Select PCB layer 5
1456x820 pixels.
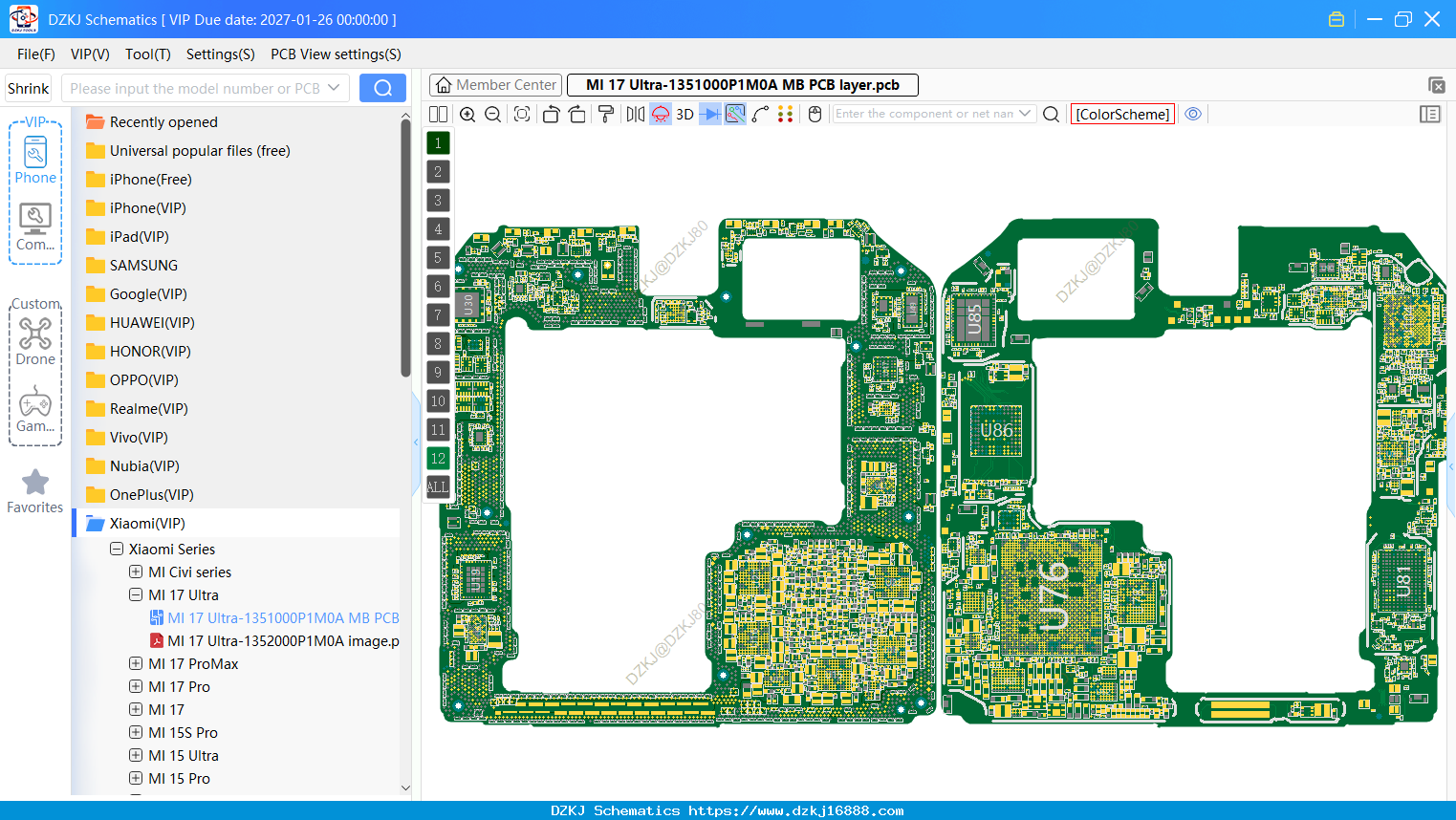click(438, 258)
